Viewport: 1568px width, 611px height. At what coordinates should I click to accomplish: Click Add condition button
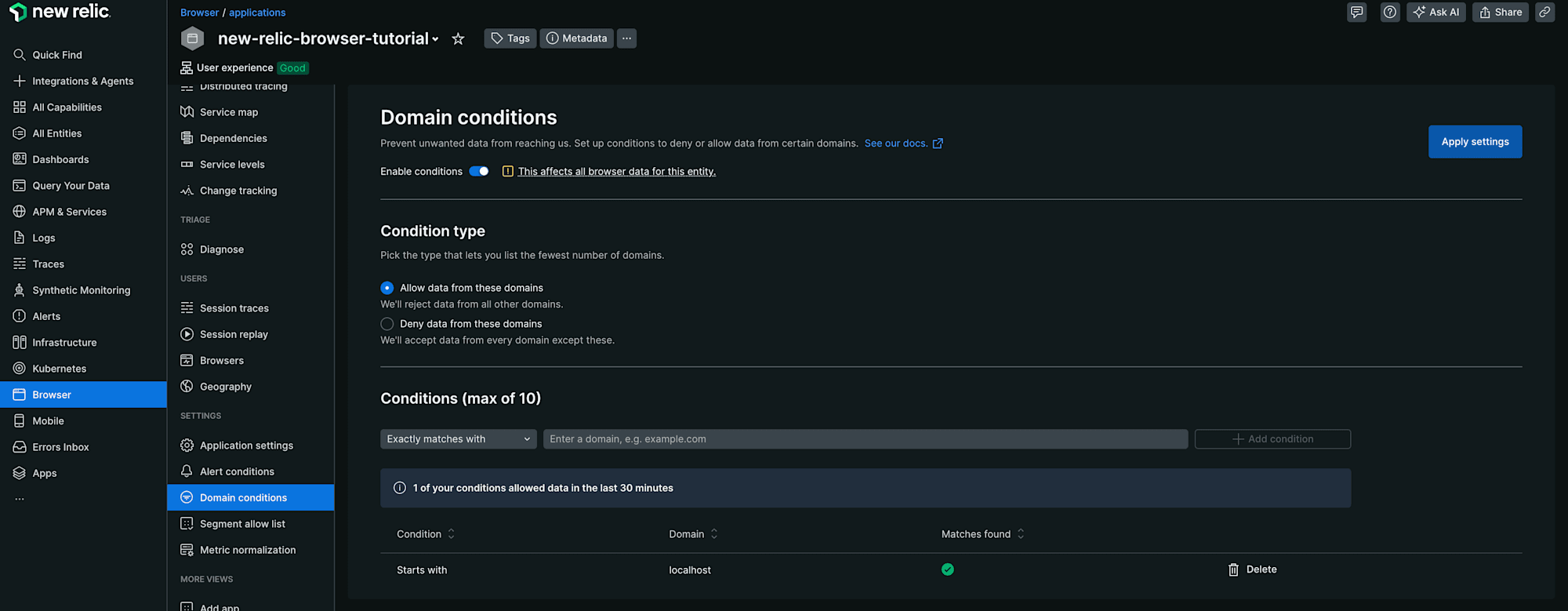(1272, 439)
